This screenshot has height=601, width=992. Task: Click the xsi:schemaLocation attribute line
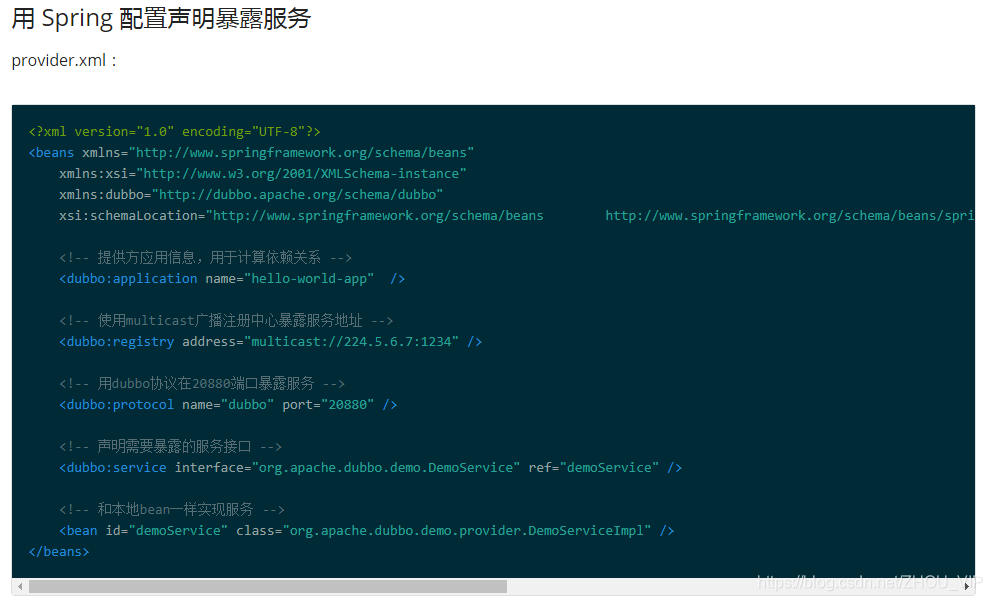pyautogui.click(x=516, y=216)
